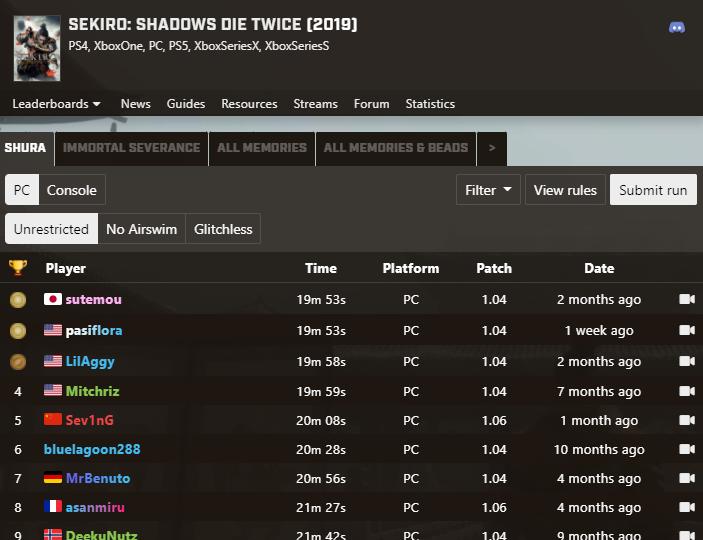
Task: Open the Discord server icon
Action: (x=677, y=27)
